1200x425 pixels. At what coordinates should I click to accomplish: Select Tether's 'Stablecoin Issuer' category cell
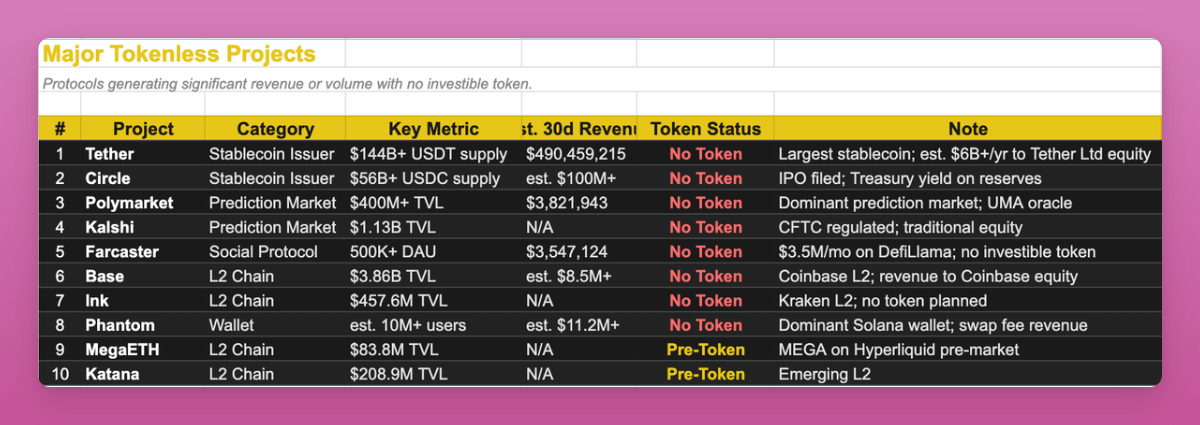(x=275, y=154)
